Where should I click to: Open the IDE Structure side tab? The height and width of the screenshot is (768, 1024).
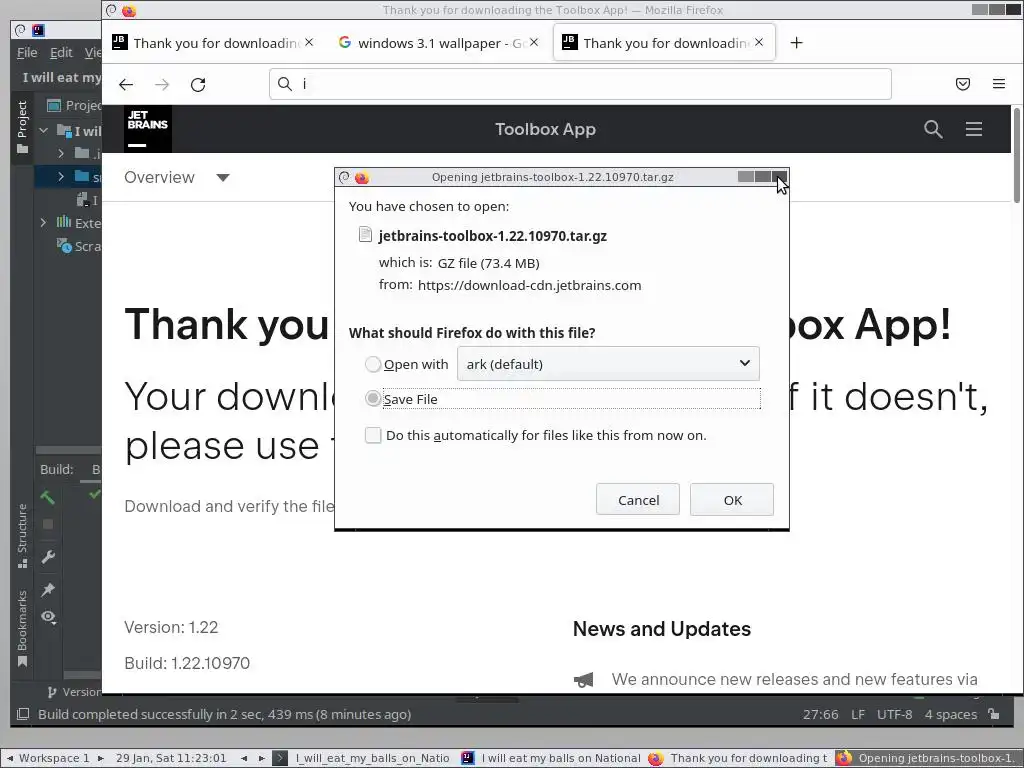[22, 536]
